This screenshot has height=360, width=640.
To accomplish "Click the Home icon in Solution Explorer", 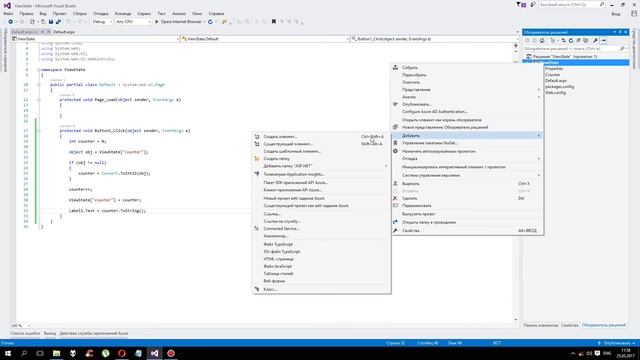I will 542,40.
